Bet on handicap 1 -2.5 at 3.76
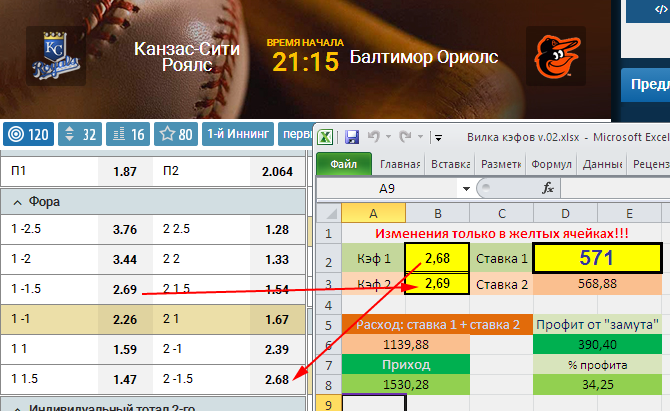The height and width of the screenshot is (411, 670). coord(125,230)
